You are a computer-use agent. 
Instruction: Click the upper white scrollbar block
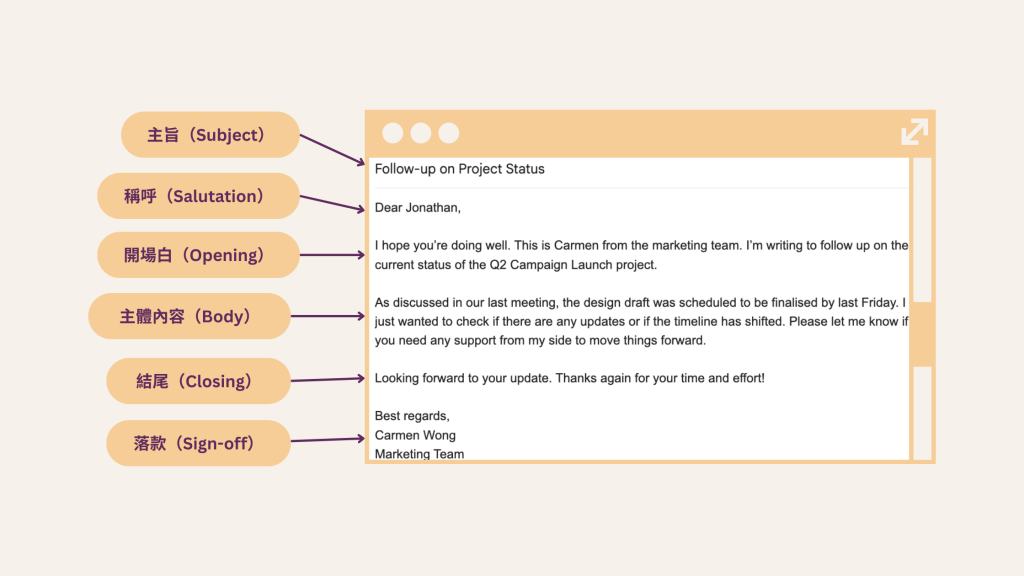[922, 229]
